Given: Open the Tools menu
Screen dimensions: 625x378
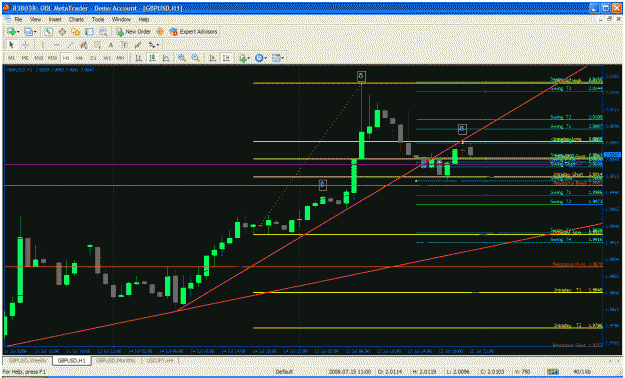Looking at the screenshot, I should click(98, 19).
